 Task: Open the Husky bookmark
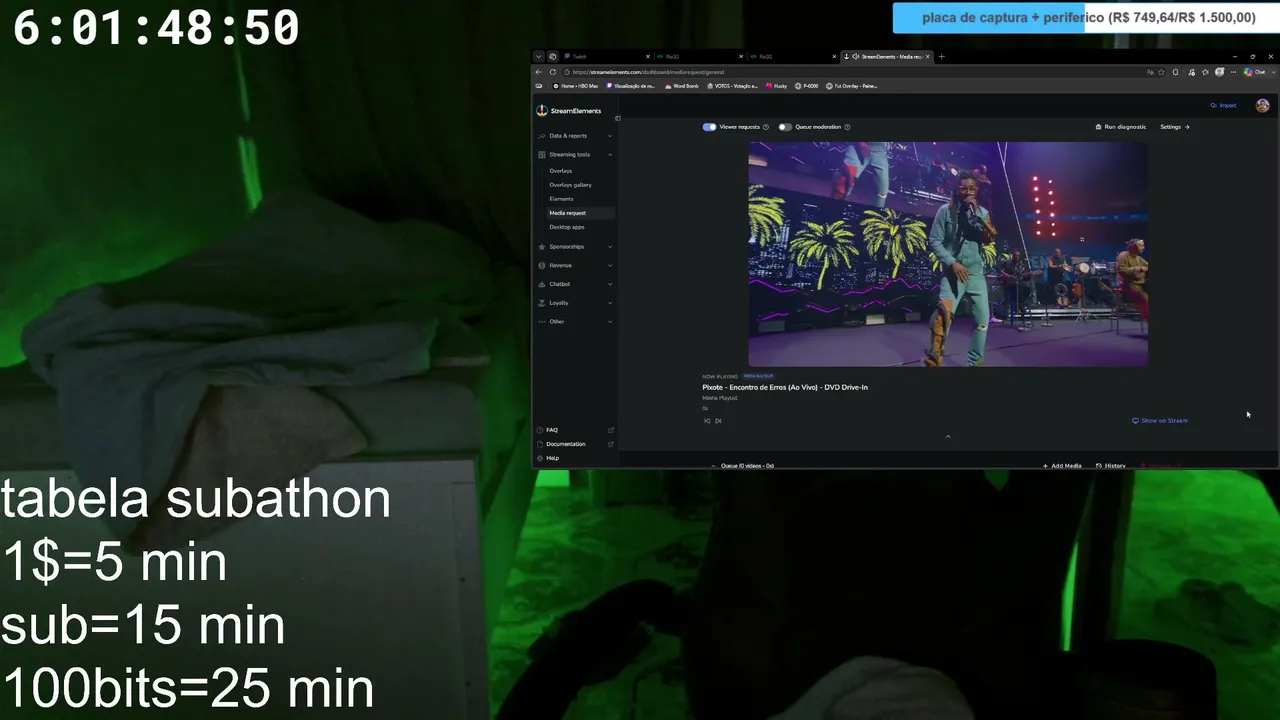pos(777,86)
